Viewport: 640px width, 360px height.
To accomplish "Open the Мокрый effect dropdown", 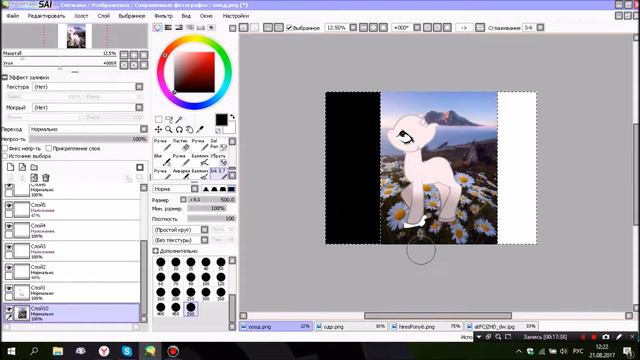I will (x=139, y=107).
